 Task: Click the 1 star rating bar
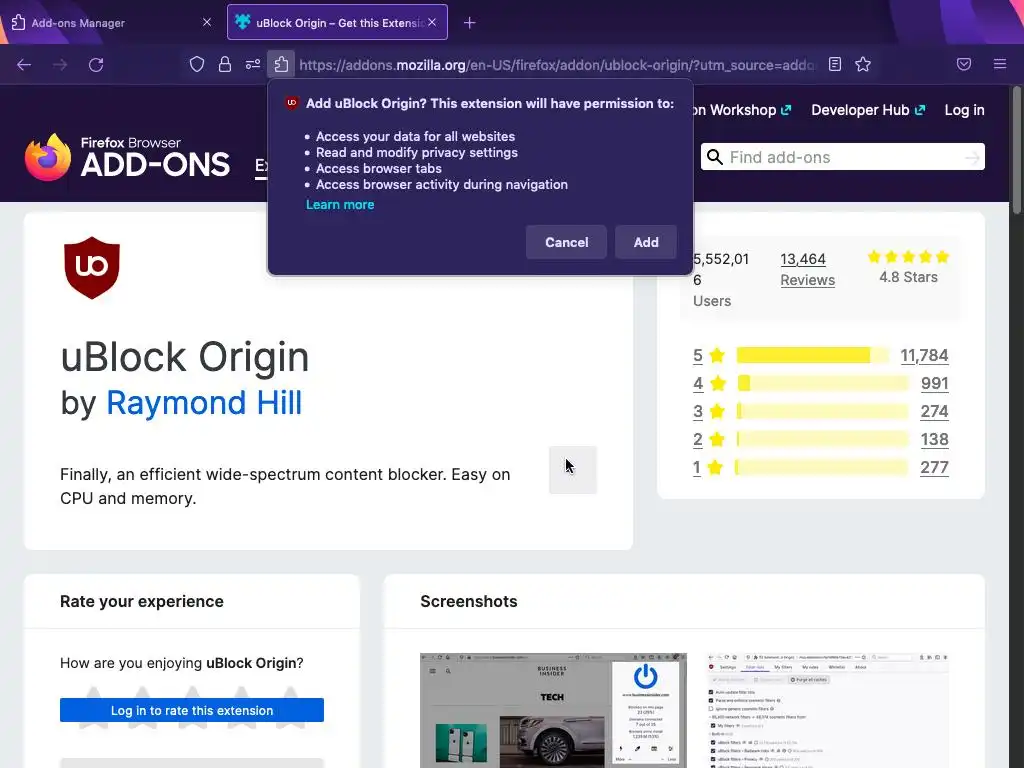[x=821, y=468]
